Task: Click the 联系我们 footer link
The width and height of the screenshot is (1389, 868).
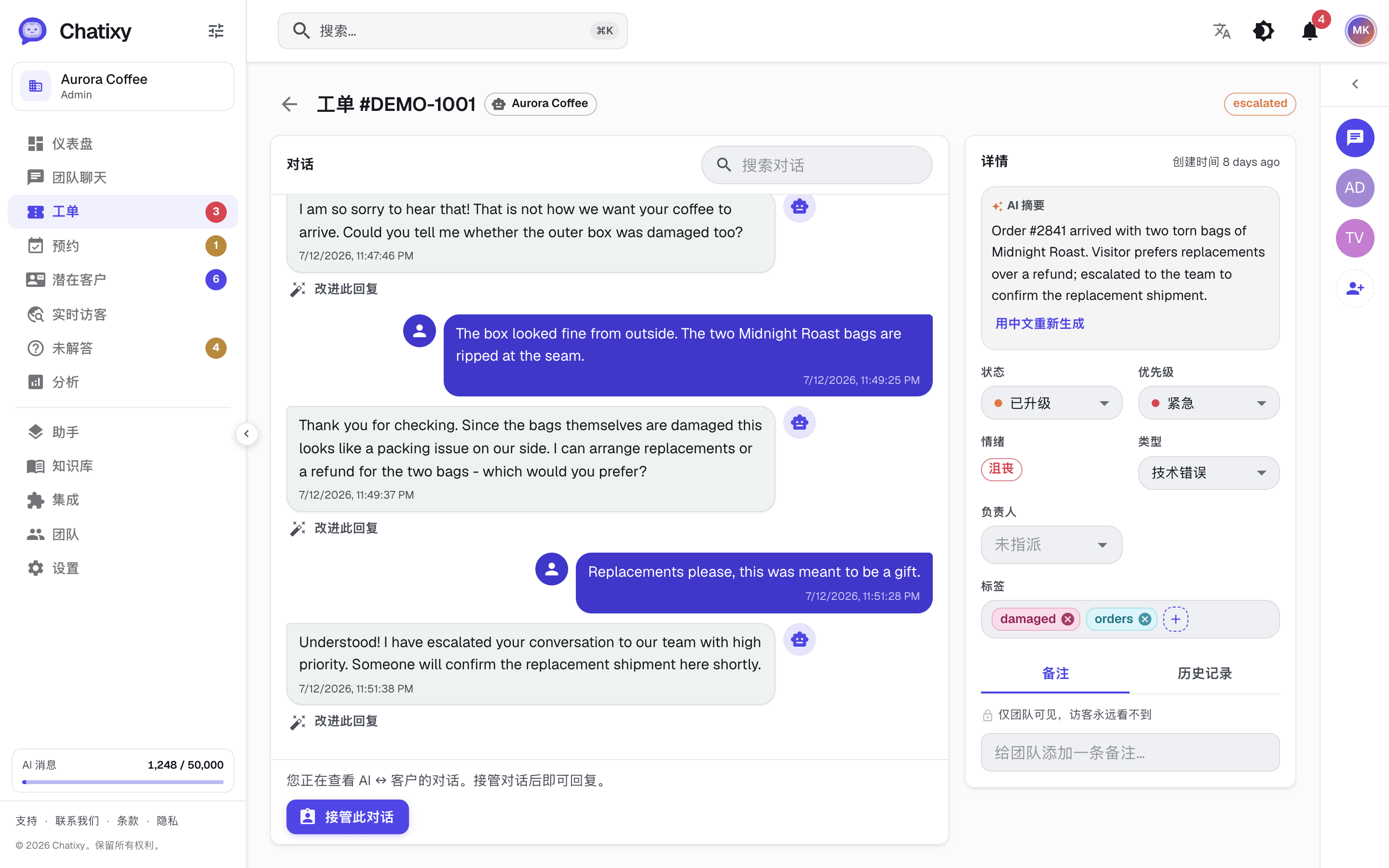Action: 77,821
